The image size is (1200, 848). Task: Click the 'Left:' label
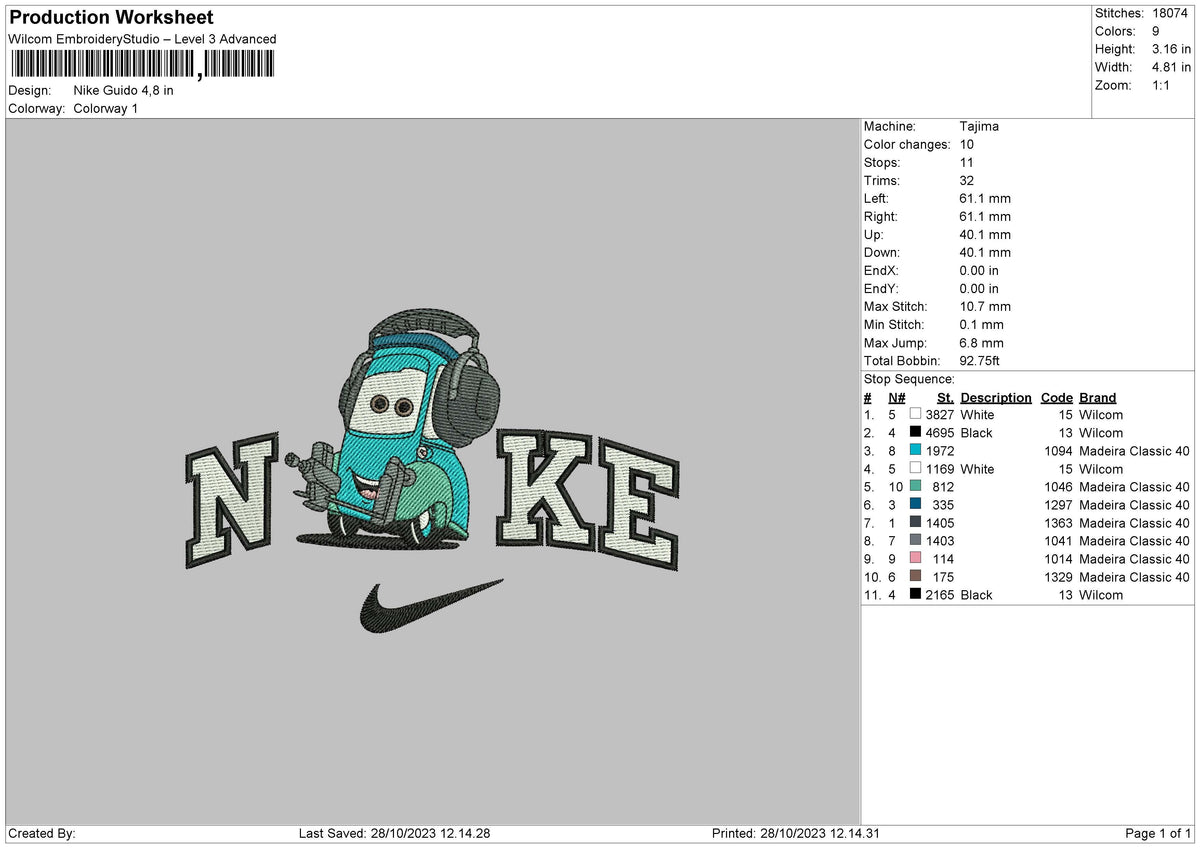[878, 198]
